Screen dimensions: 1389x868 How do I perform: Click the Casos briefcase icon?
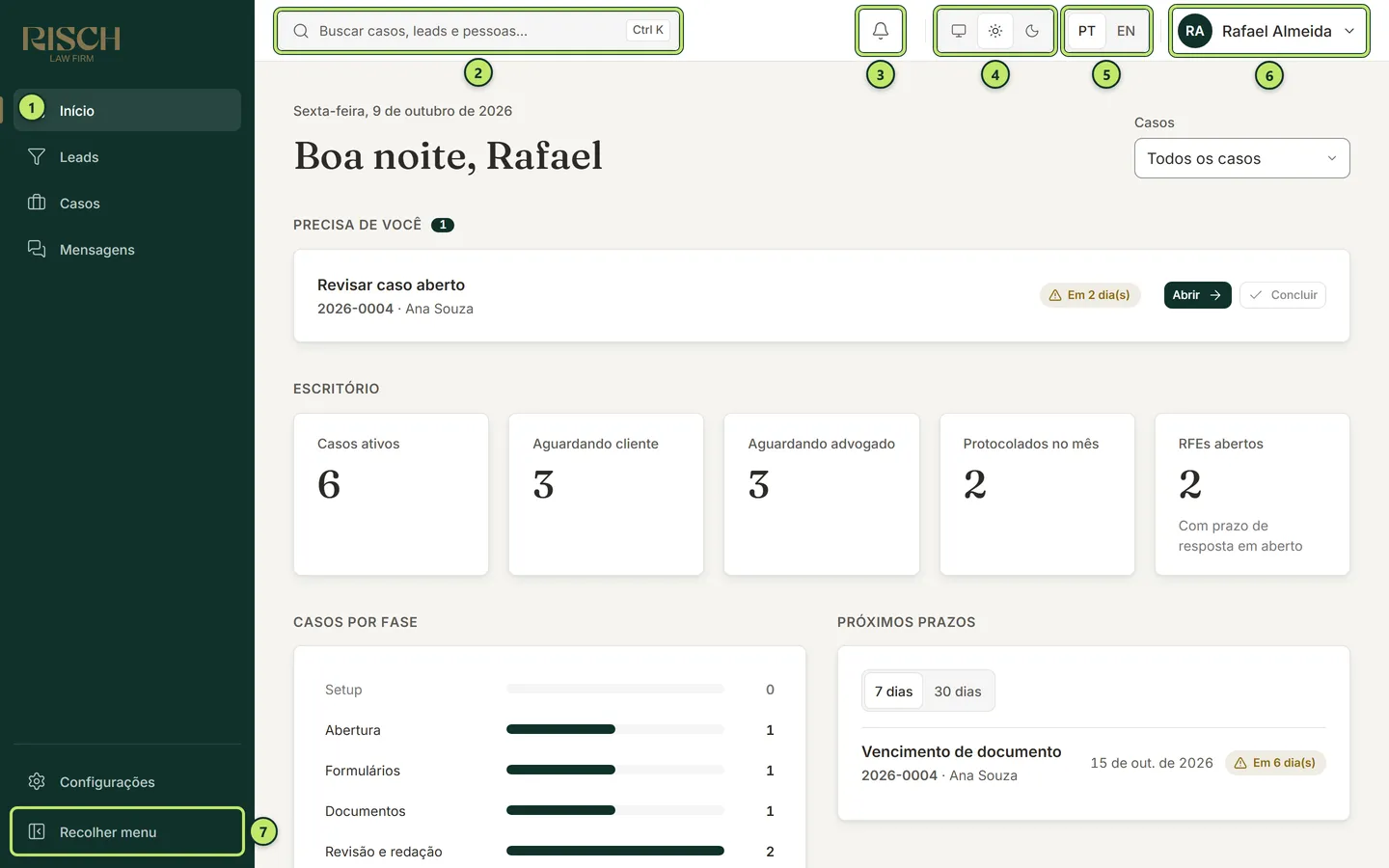coord(37,203)
